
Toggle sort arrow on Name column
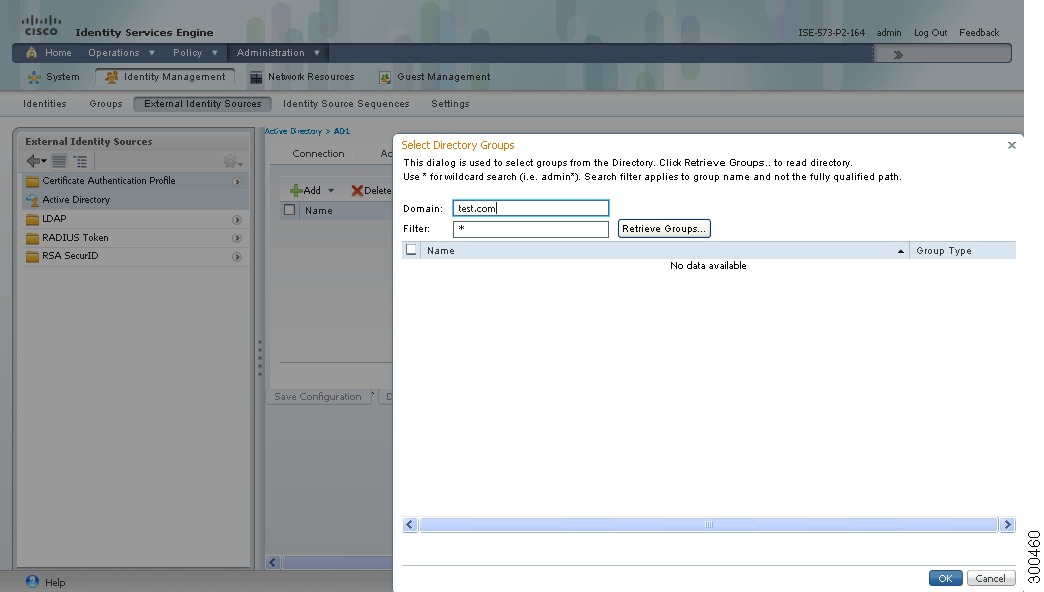901,251
